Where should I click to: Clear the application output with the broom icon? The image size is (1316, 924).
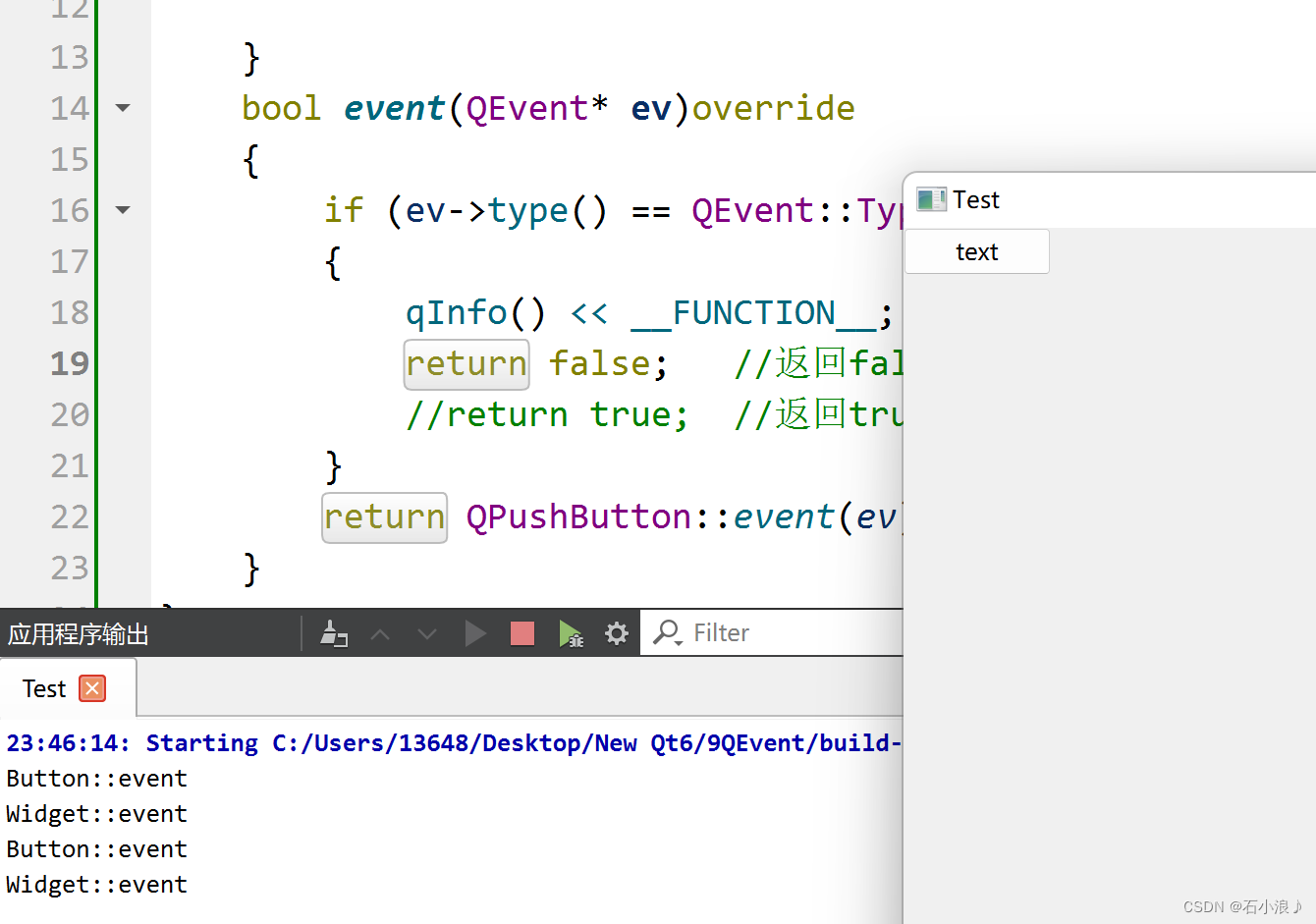(x=334, y=632)
